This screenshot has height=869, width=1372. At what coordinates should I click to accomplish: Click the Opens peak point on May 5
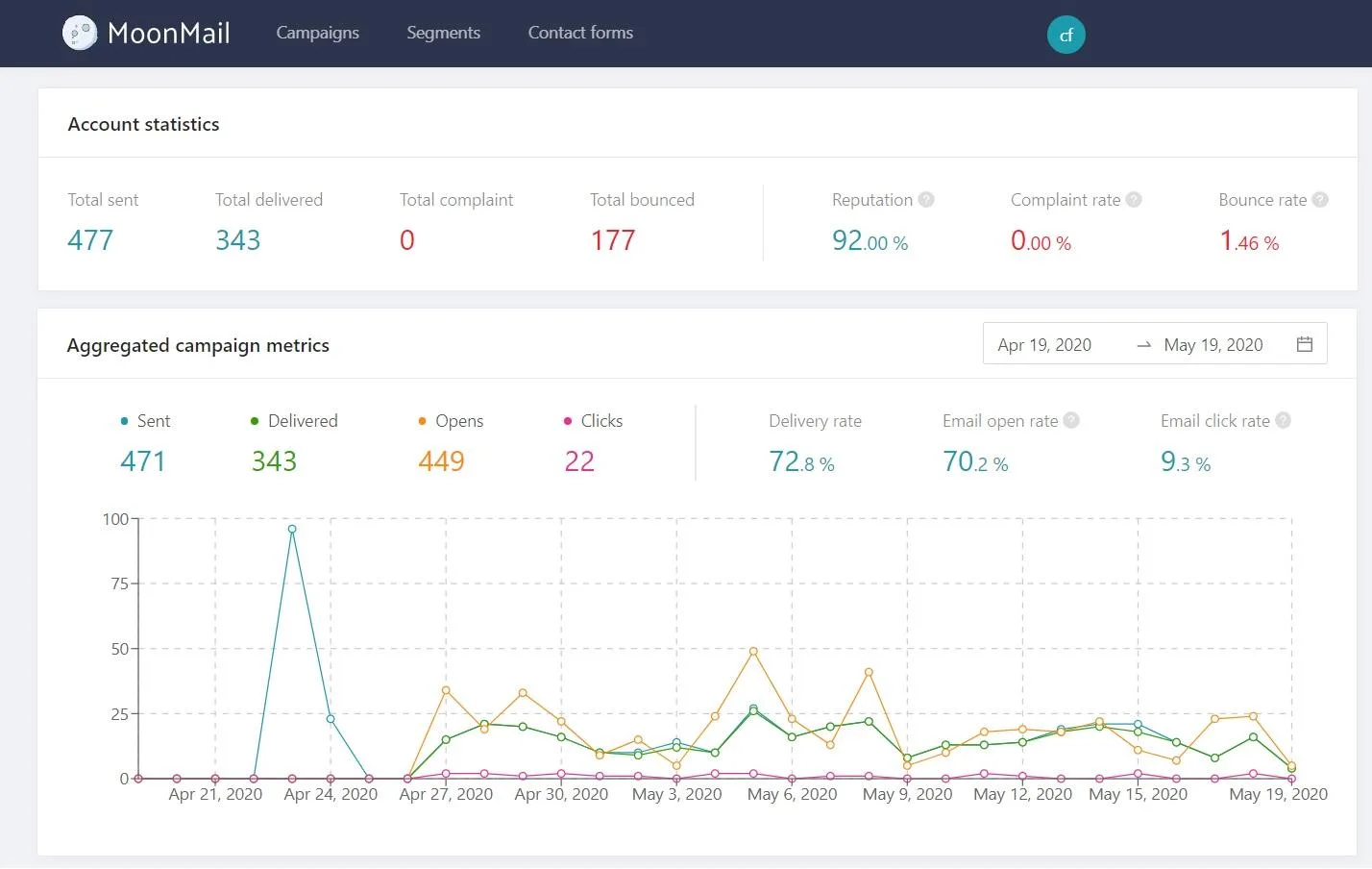(753, 651)
